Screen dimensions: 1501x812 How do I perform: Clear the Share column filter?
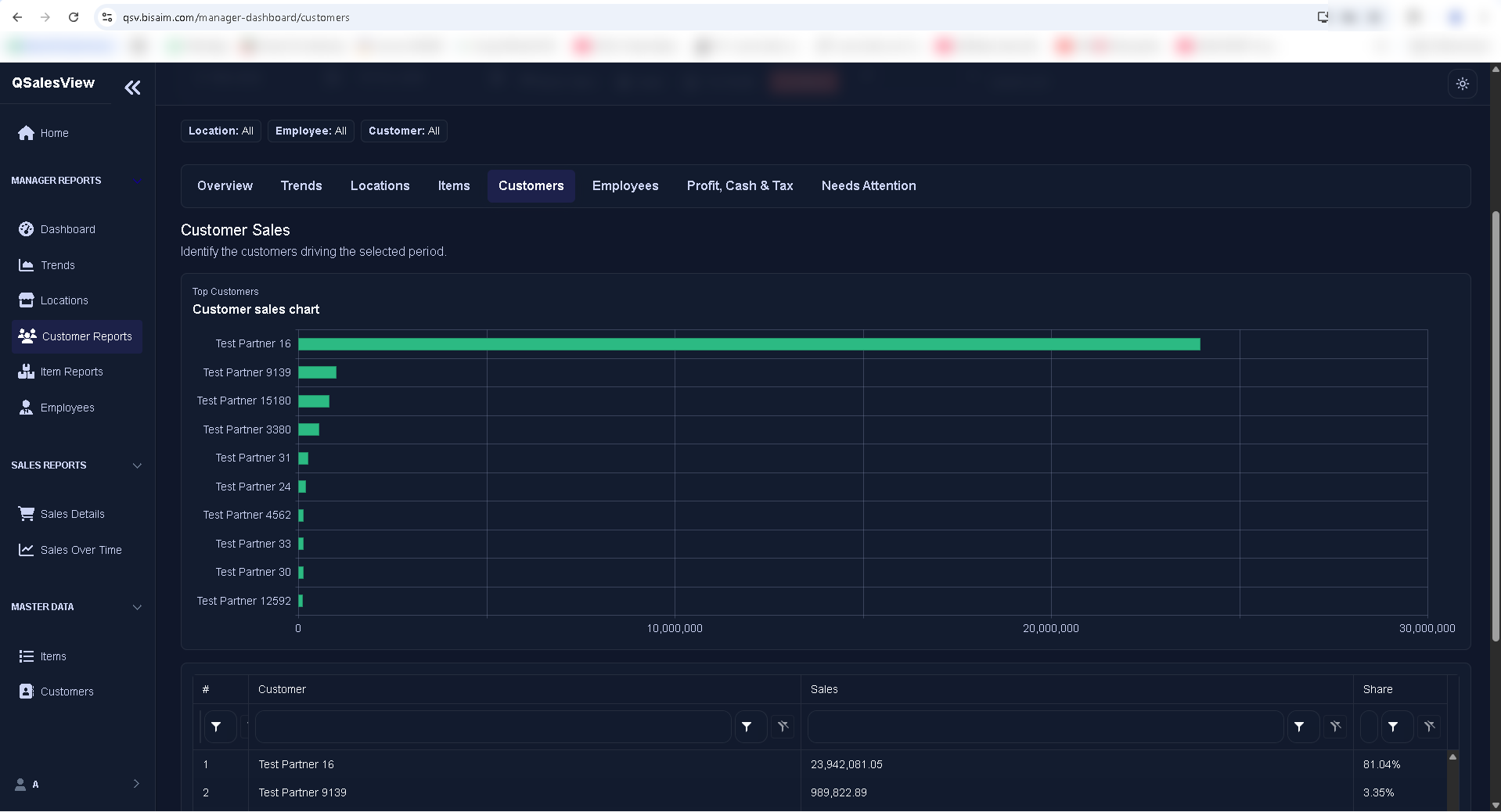(x=1429, y=727)
